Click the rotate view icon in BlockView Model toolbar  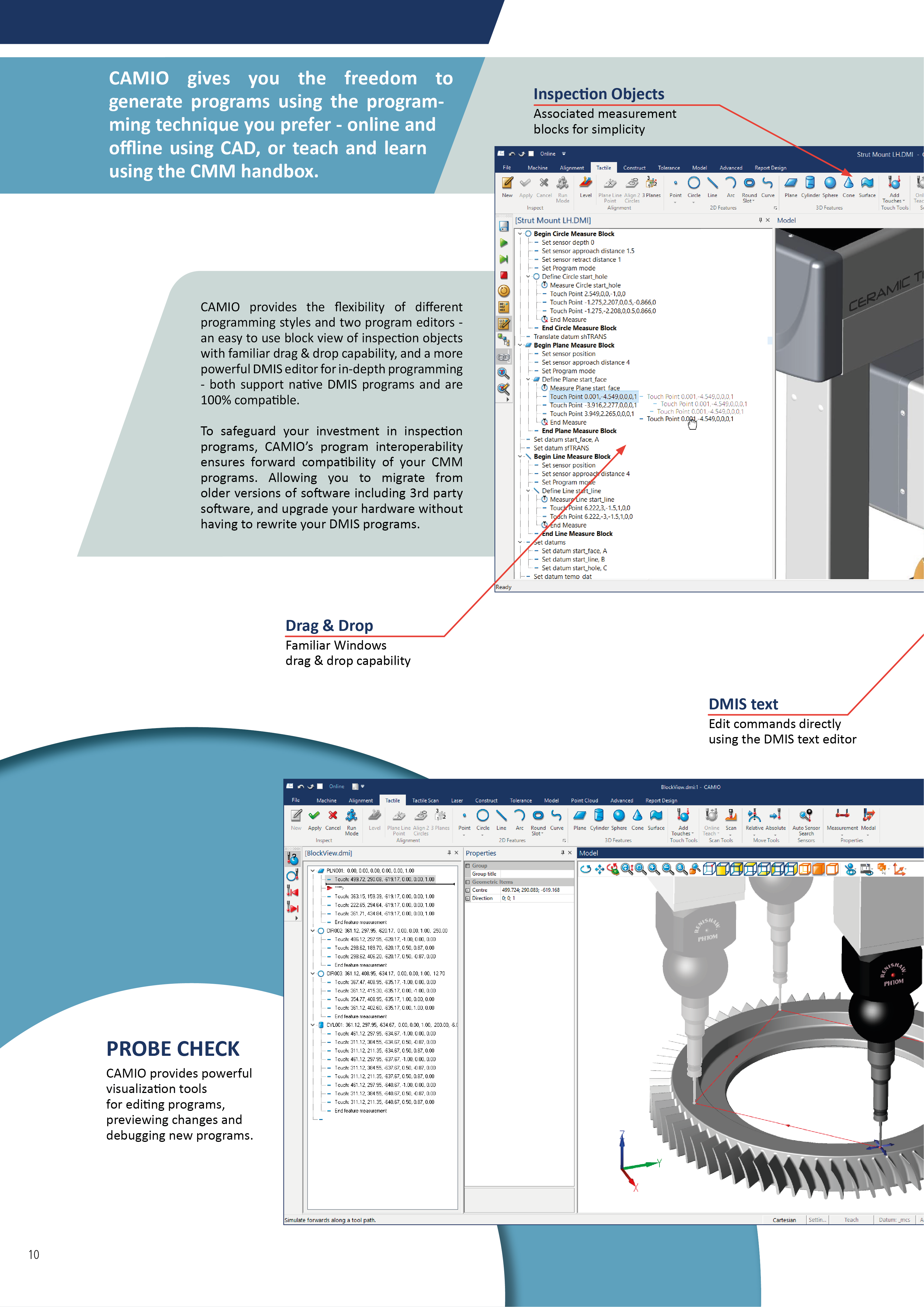pyautogui.click(x=585, y=869)
